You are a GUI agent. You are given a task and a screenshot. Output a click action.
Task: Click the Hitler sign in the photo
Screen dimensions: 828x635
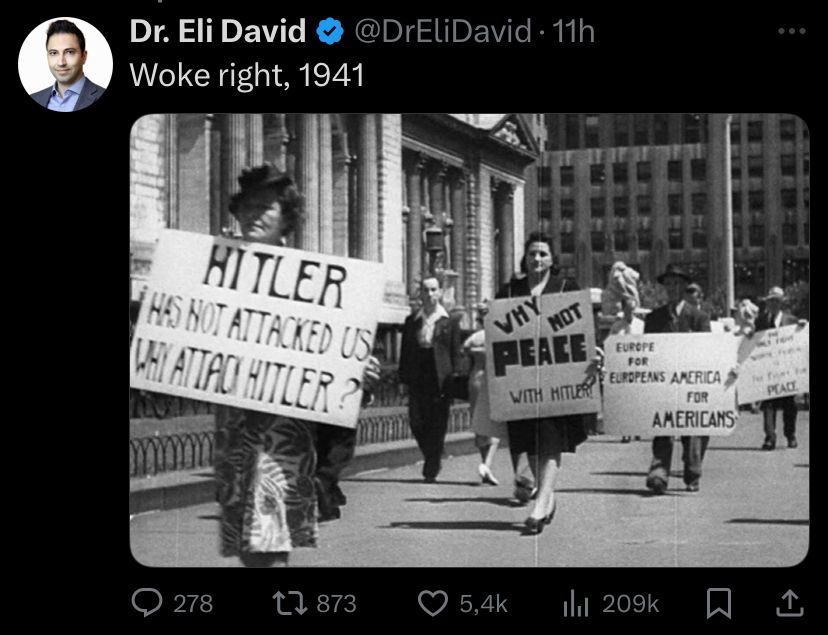[256, 327]
